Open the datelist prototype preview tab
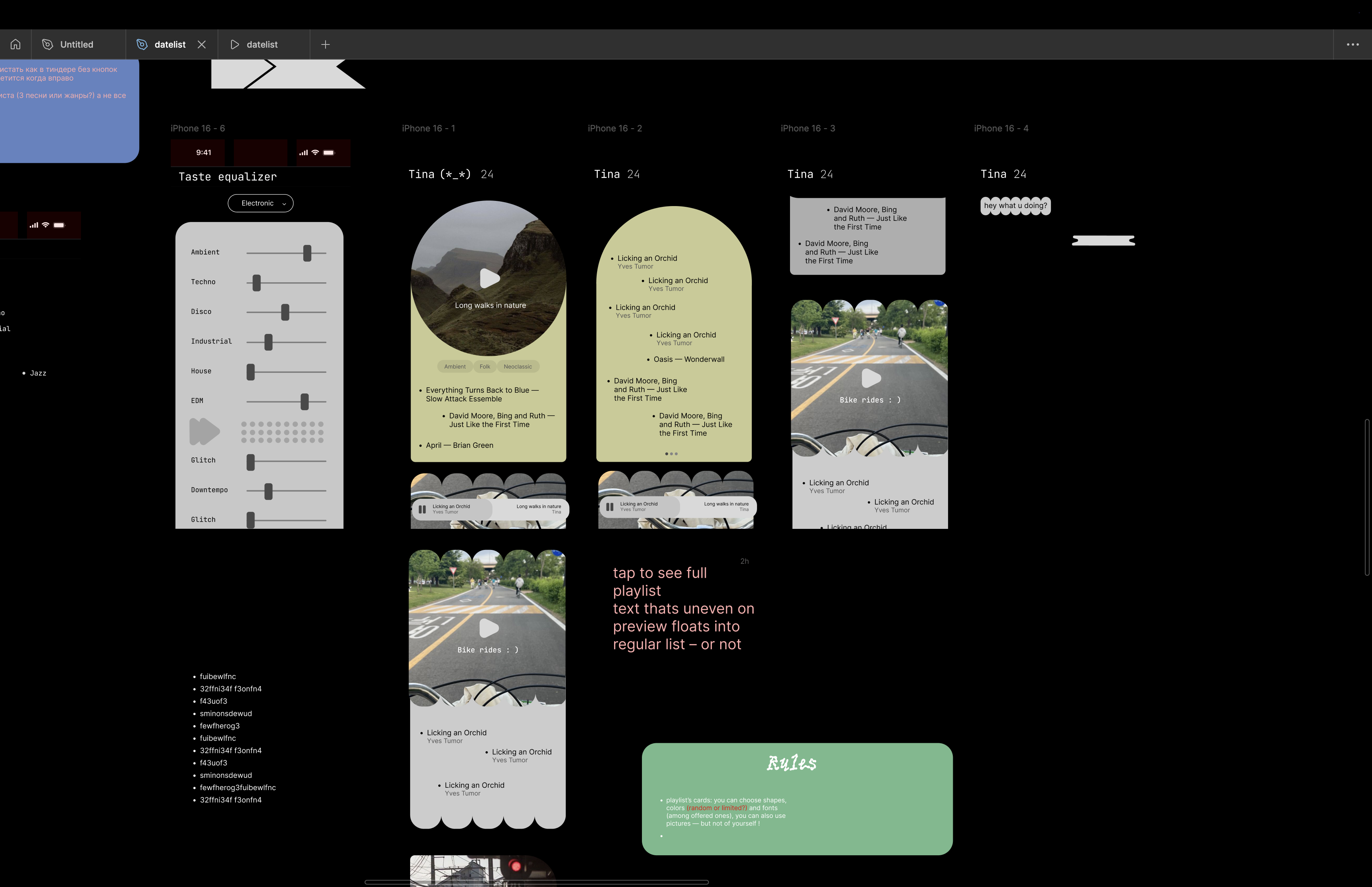Viewport: 1372px width, 887px height. 262,44
